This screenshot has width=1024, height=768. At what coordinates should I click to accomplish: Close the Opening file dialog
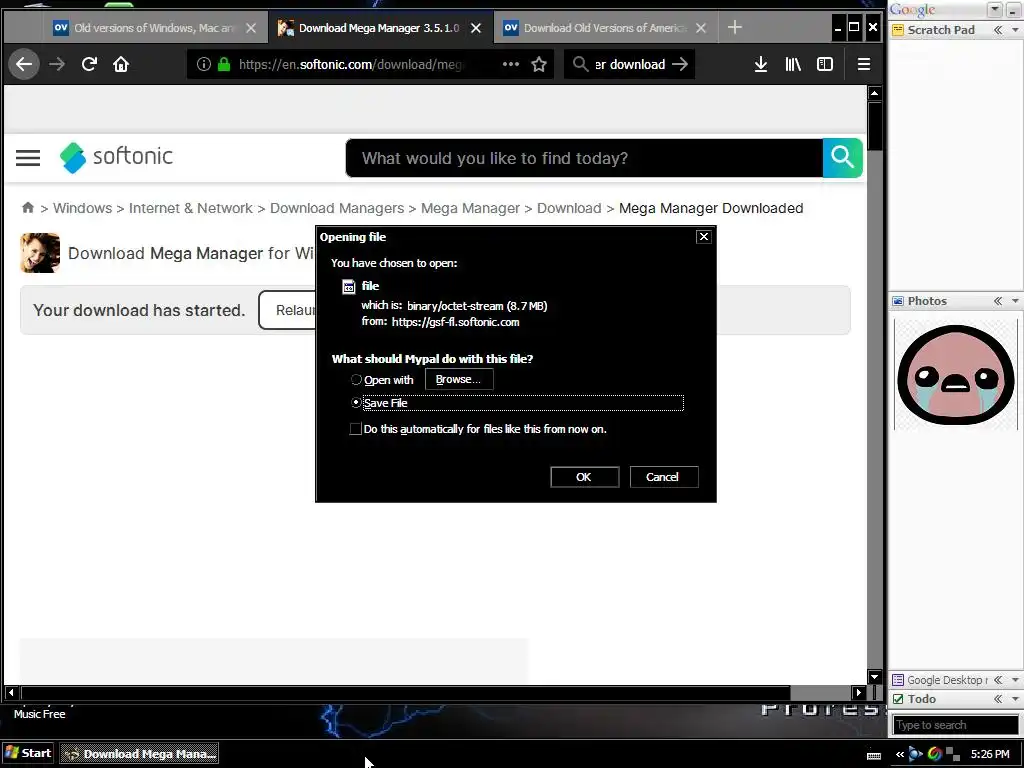tap(703, 236)
